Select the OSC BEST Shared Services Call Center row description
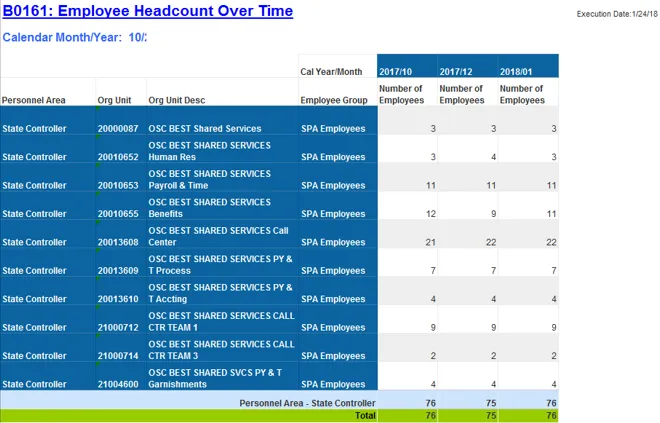The image size is (660, 423). (x=220, y=236)
